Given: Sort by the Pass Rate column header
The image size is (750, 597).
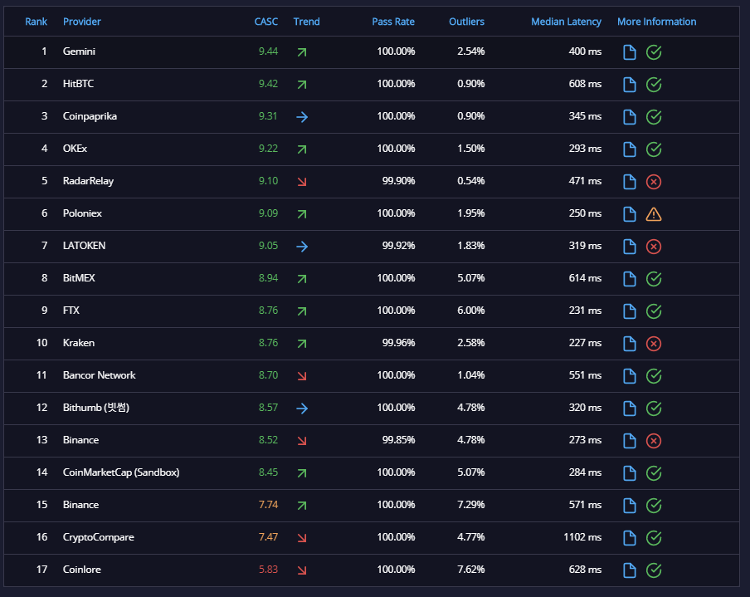Looking at the screenshot, I should (393, 22).
